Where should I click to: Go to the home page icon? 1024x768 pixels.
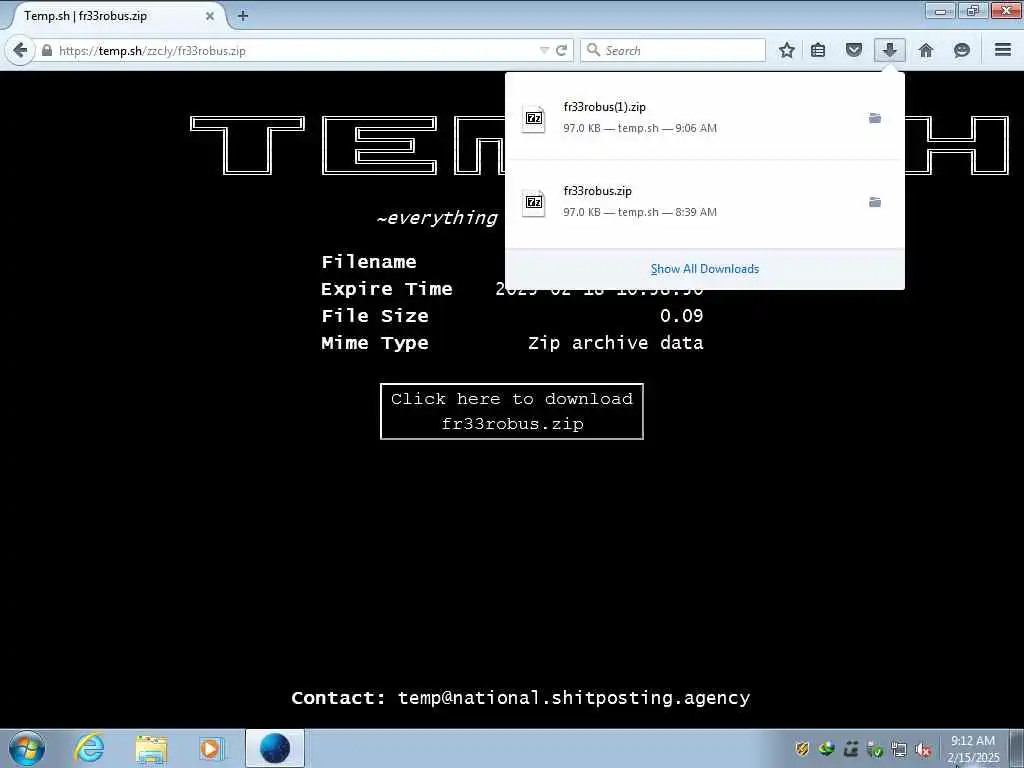coord(925,50)
